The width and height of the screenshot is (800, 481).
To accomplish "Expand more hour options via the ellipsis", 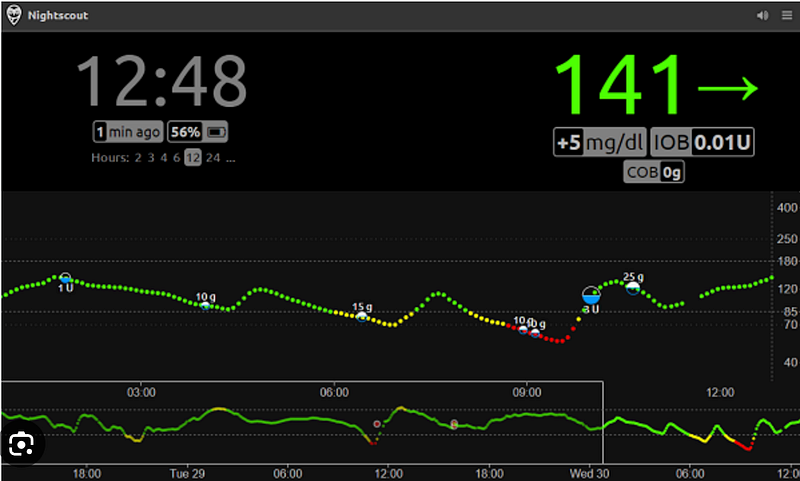I will (x=231, y=158).
